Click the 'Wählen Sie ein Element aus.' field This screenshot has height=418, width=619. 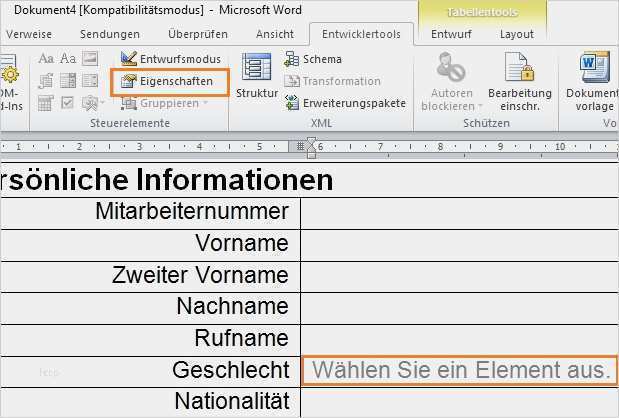[460, 370]
